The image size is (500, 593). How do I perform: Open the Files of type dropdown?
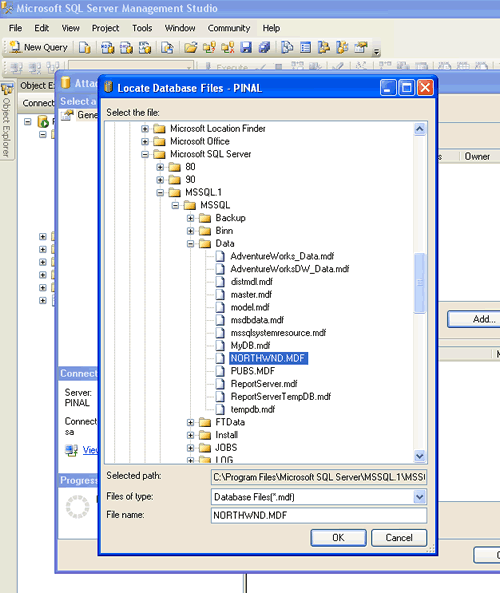point(419,497)
